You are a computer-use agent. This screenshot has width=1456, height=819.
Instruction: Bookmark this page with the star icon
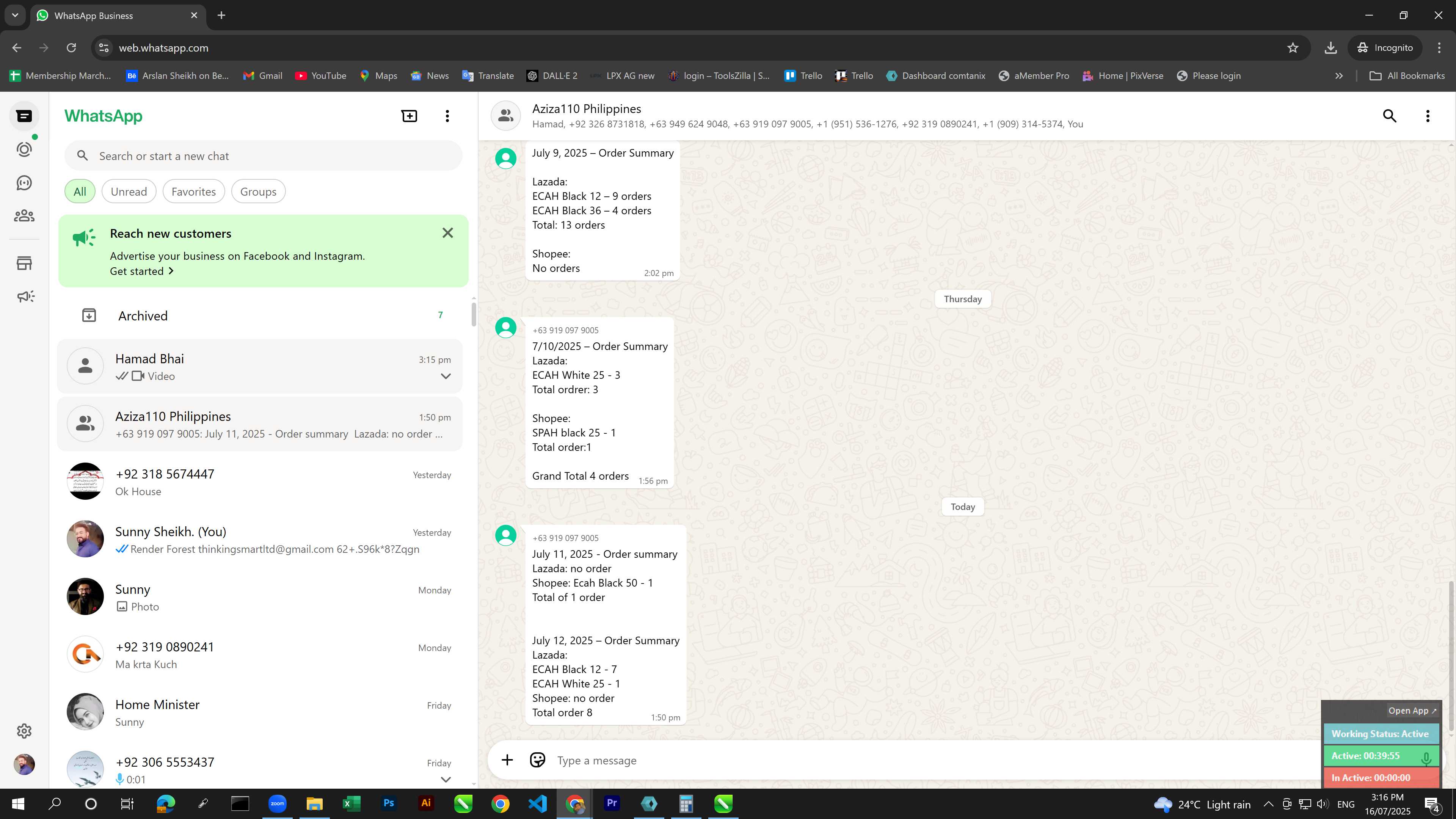click(x=1293, y=48)
